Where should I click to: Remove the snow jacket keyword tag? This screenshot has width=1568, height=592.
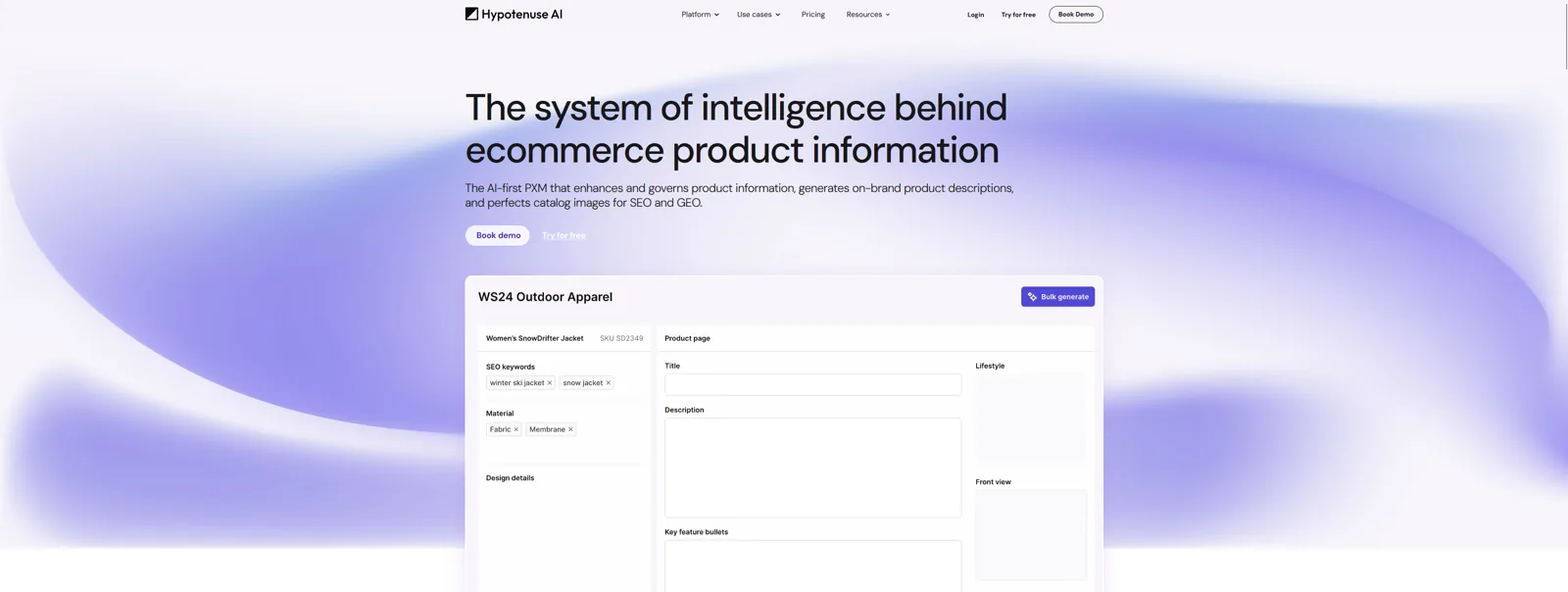click(608, 383)
